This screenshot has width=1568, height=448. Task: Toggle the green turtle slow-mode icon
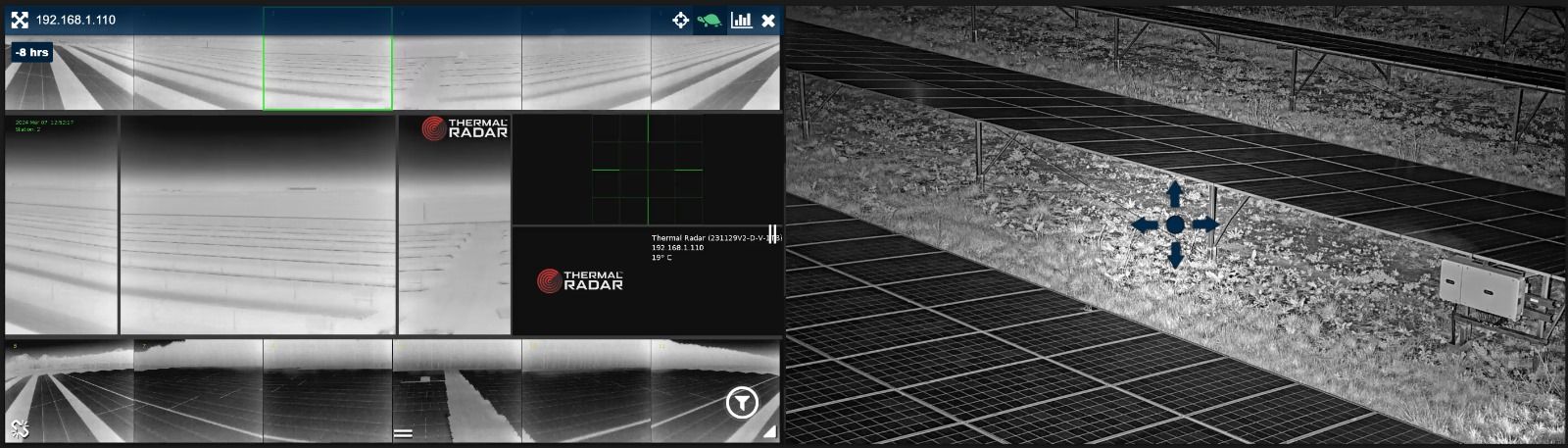(710, 20)
